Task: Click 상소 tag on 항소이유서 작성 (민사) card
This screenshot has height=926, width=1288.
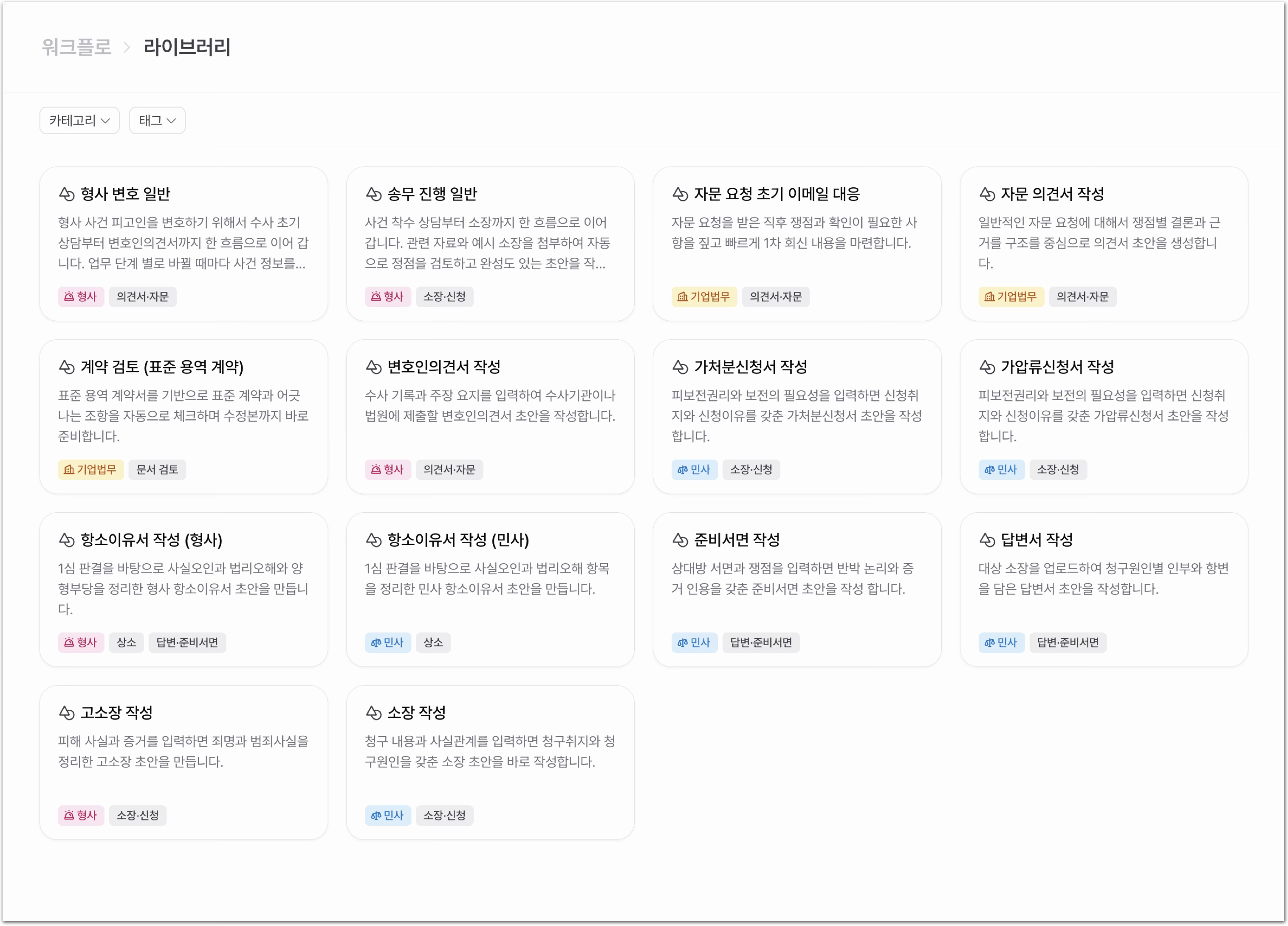Action: 433,643
